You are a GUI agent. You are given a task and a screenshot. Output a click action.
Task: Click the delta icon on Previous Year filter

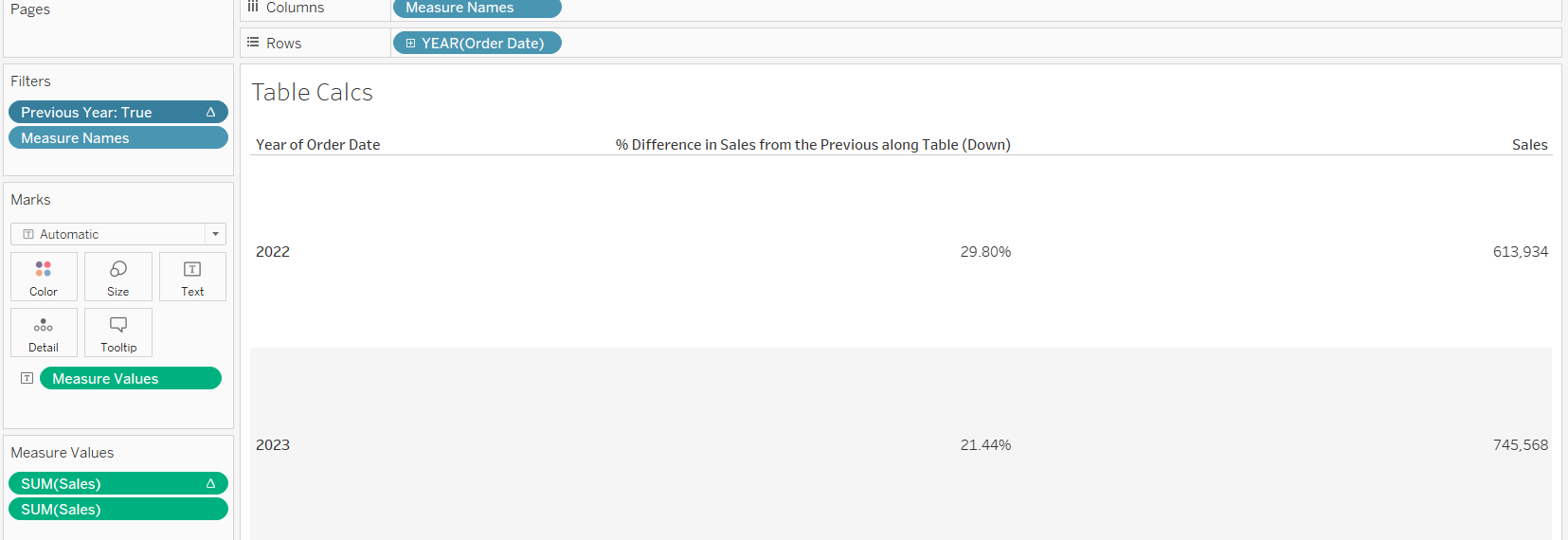[x=211, y=112]
